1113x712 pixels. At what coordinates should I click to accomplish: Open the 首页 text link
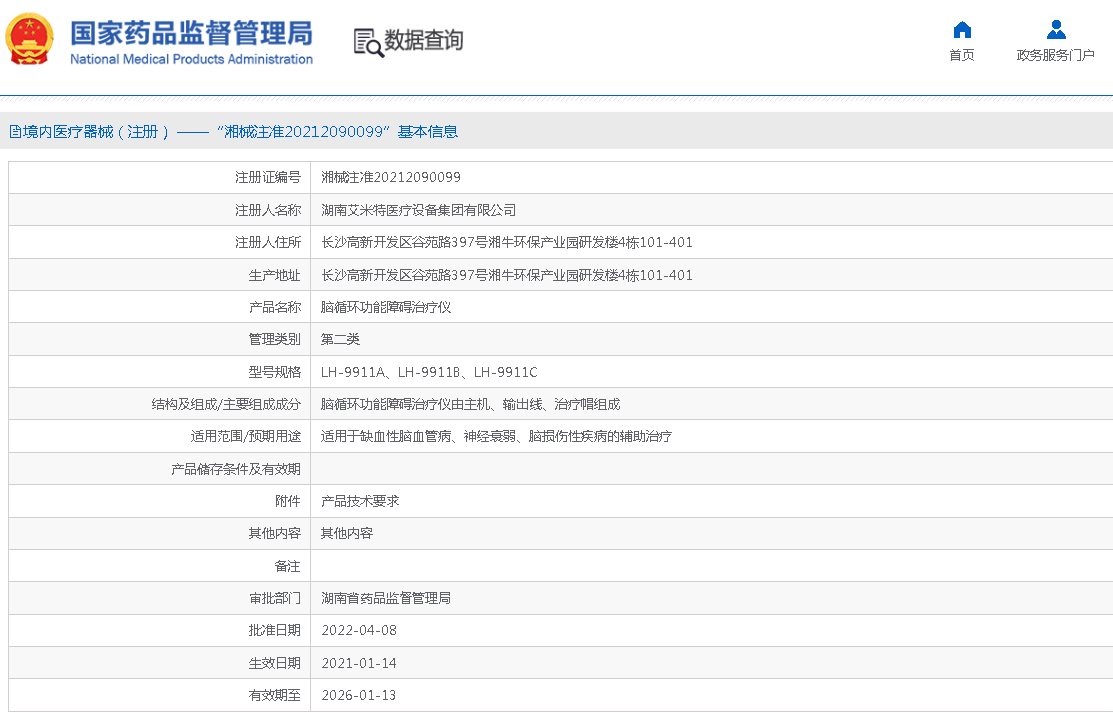(962, 55)
